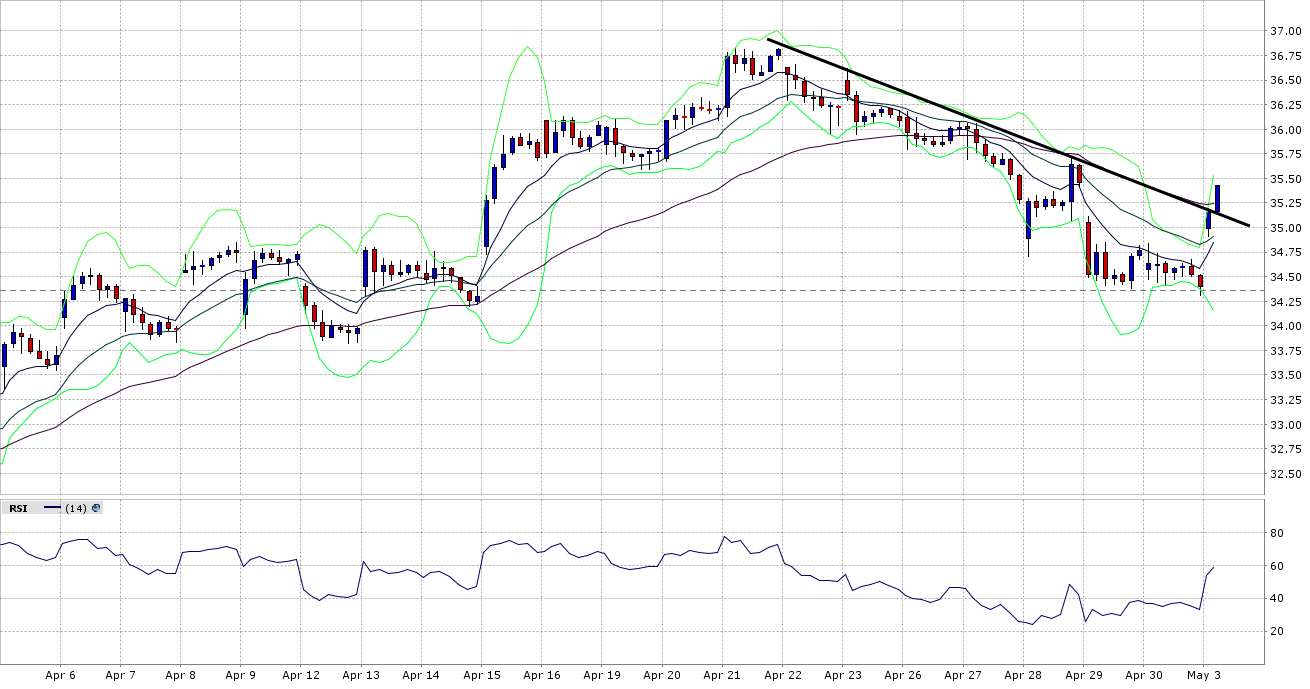Click the horizontal dashed line near 34.35

pos(632,290)
